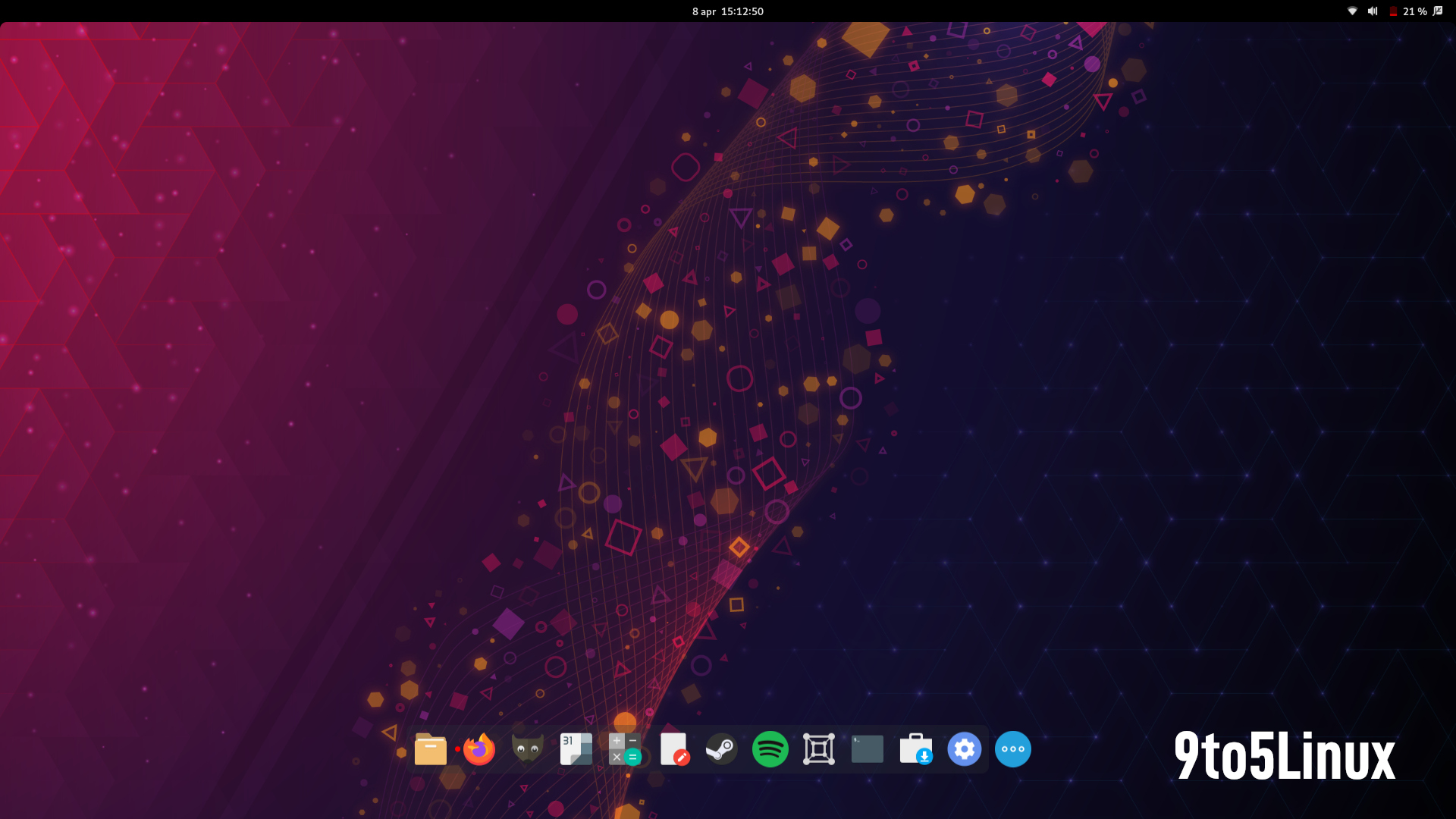
Task: Open the date and time menu
Action: pos(728,11)
